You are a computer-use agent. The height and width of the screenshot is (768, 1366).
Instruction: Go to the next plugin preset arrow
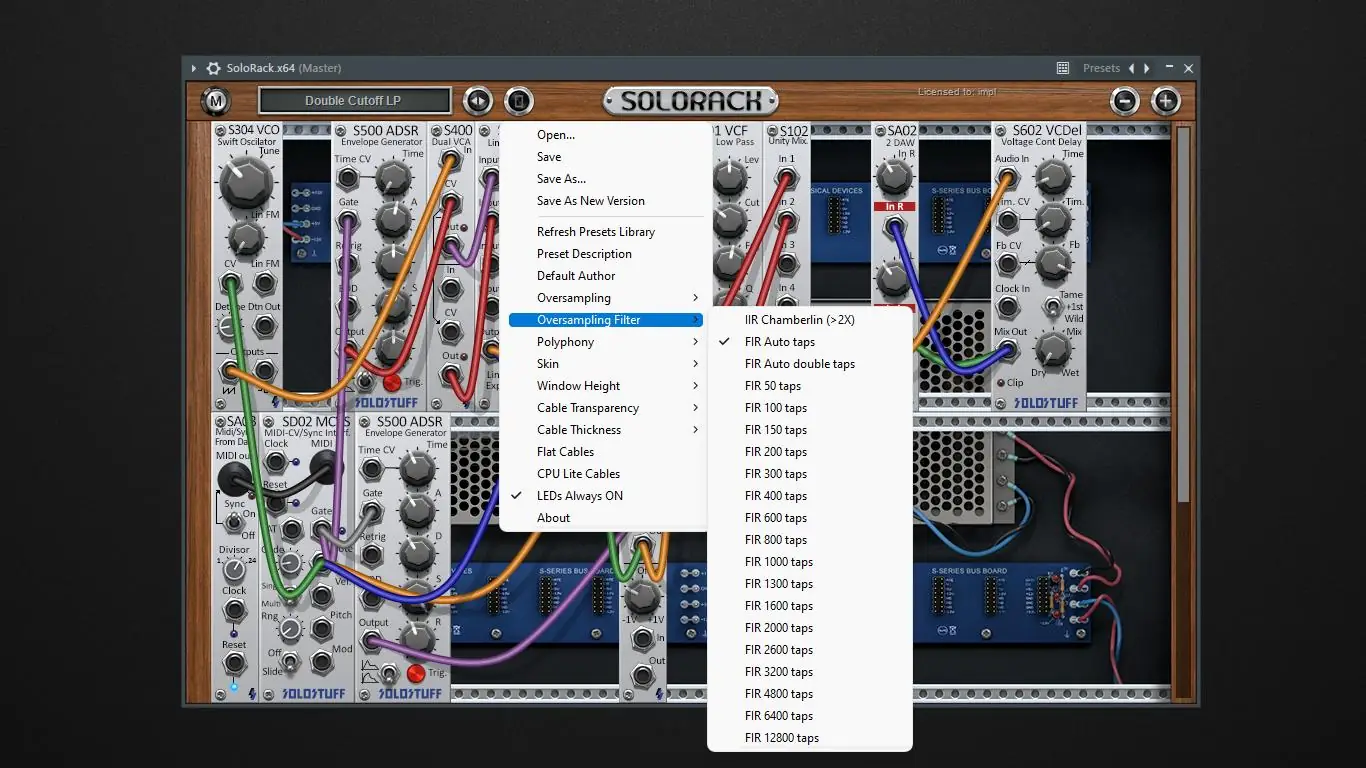1147,68
